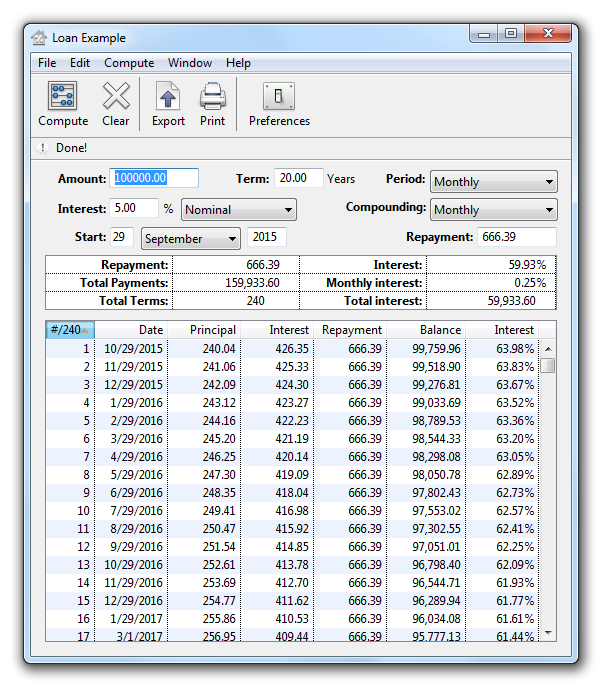Click Total Terms value 240
This screenshot has height=696, width=604.
point(256,301)
